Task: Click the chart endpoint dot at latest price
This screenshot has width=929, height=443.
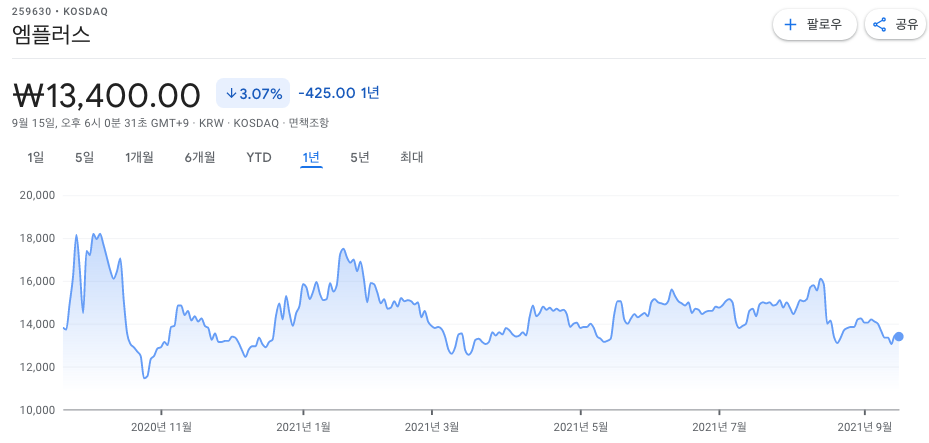Action: [x=899, y=336]
